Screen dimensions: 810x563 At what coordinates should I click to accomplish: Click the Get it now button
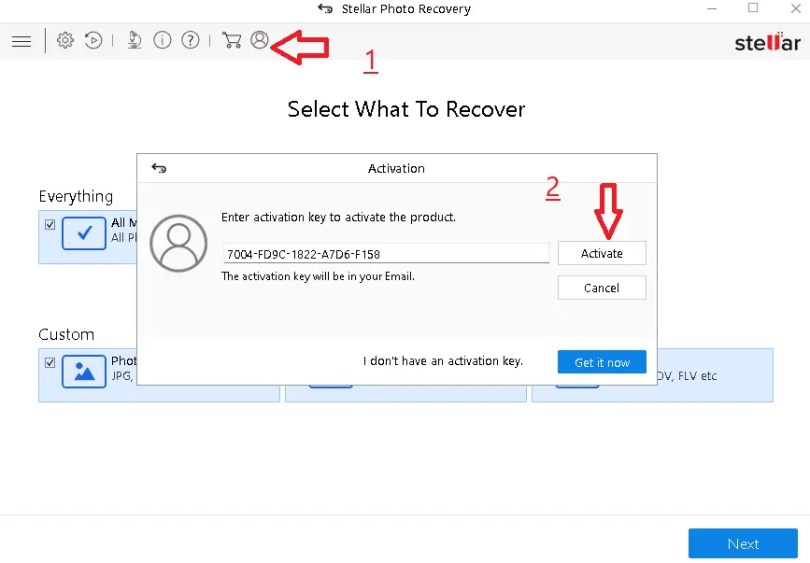click(x=602, y=362)
